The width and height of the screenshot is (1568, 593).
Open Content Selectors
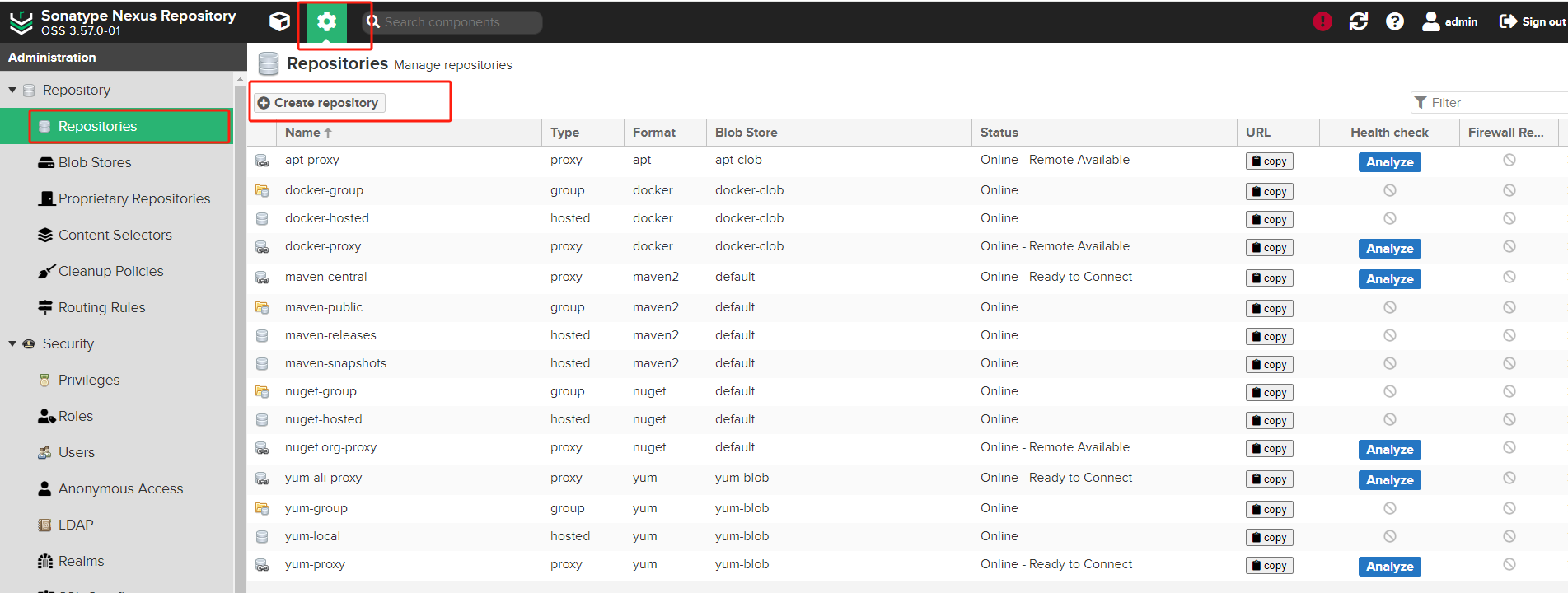pos(117,235)
